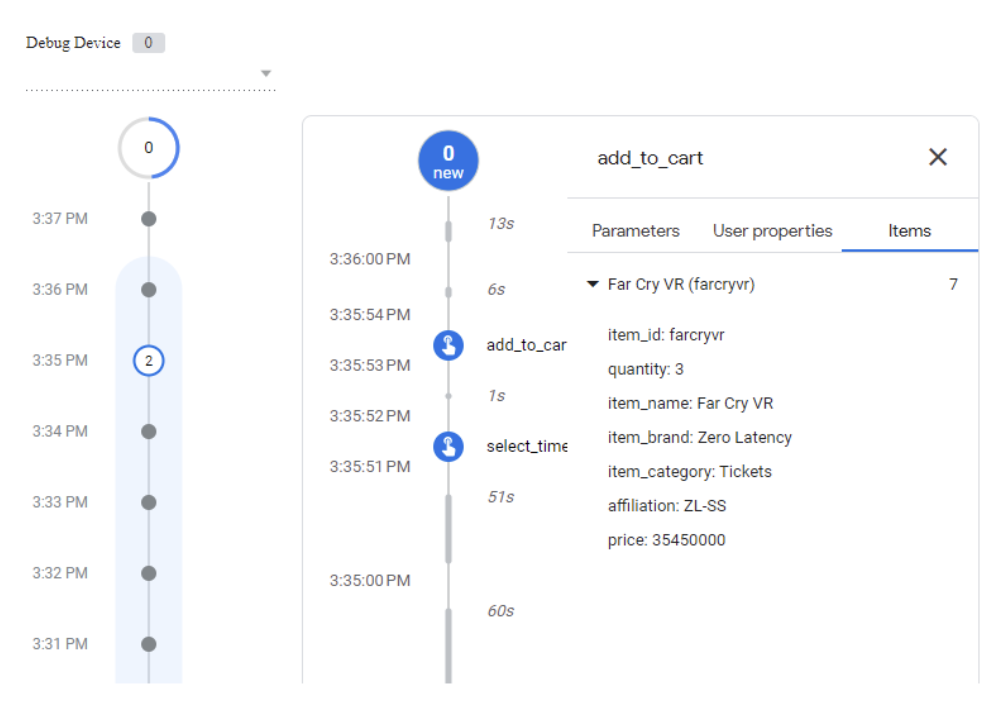Collapse the Far Cry VR item
The width and height of the screenshot is (992, 728).
point(593,284)
